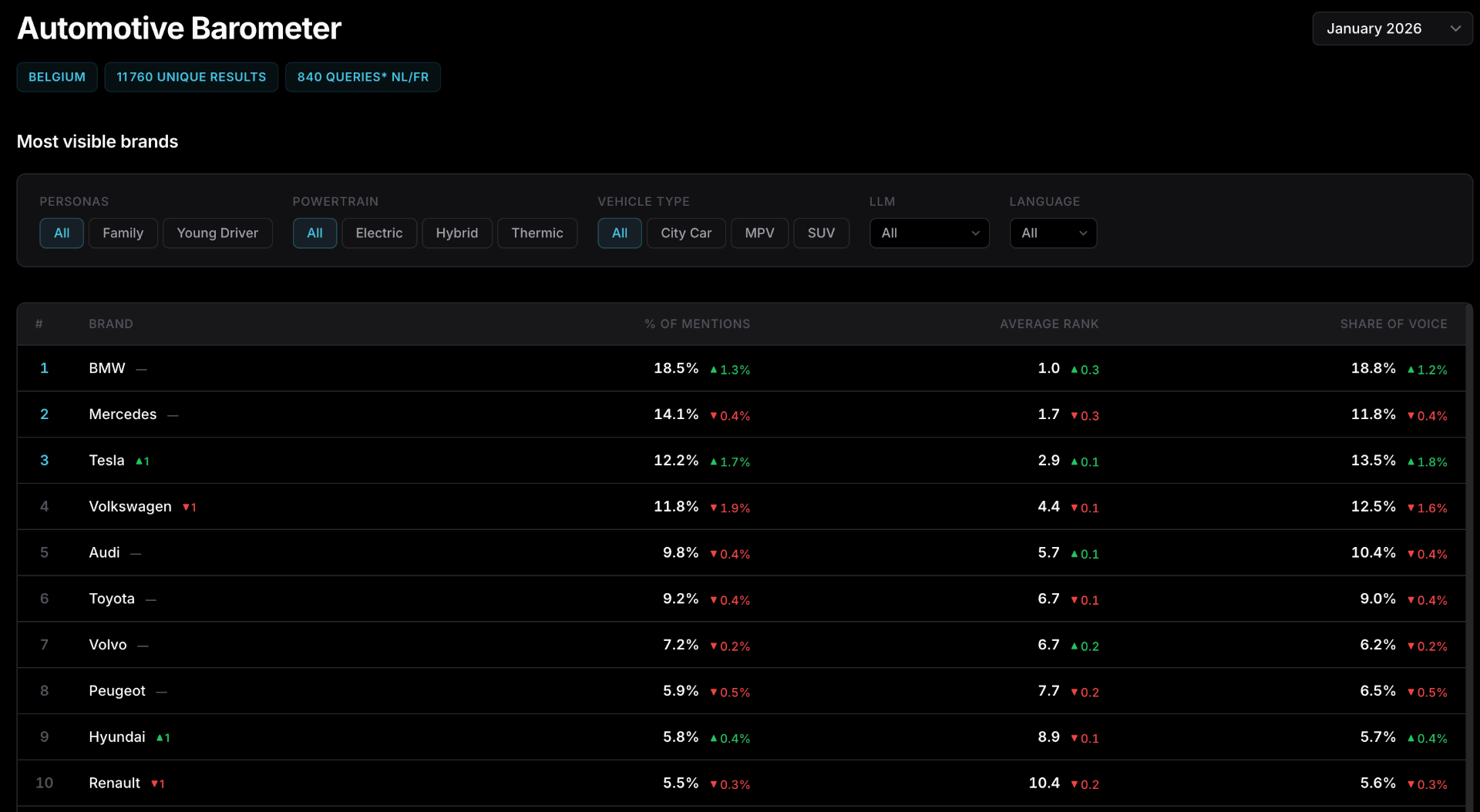Image resolution: width=1480 pixels, height=812 pixels.
Task: Click Hyundai's 0.4% share of voice indicator
Action: (x=1427, y=739)
